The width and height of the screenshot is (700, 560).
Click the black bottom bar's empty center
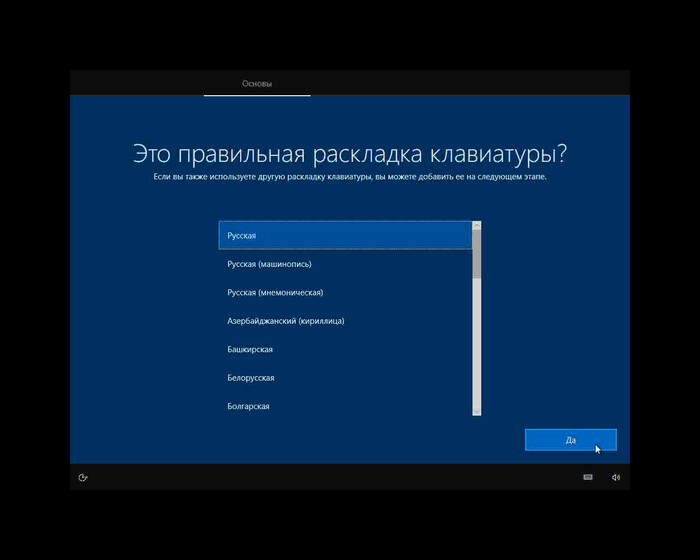pyautogui.click(x=350, y=477)
